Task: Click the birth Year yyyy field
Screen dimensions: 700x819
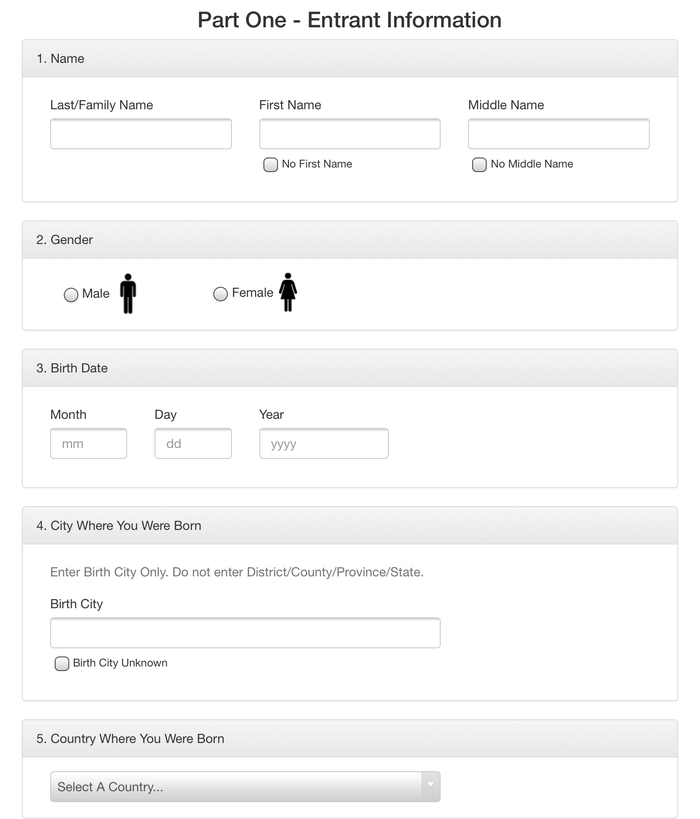Action: [323, 444]
